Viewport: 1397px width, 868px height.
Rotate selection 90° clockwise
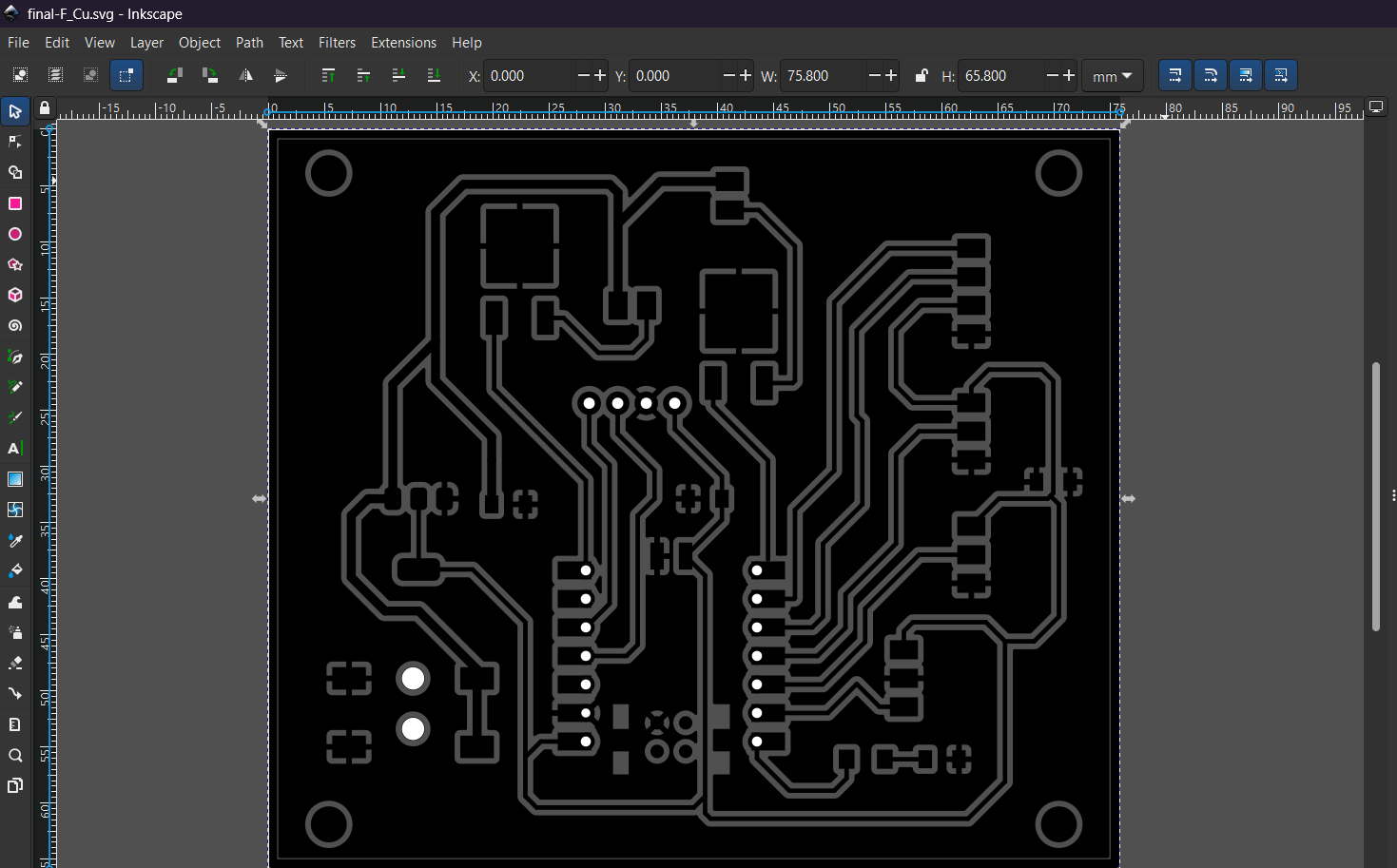(x=210, y=75)
